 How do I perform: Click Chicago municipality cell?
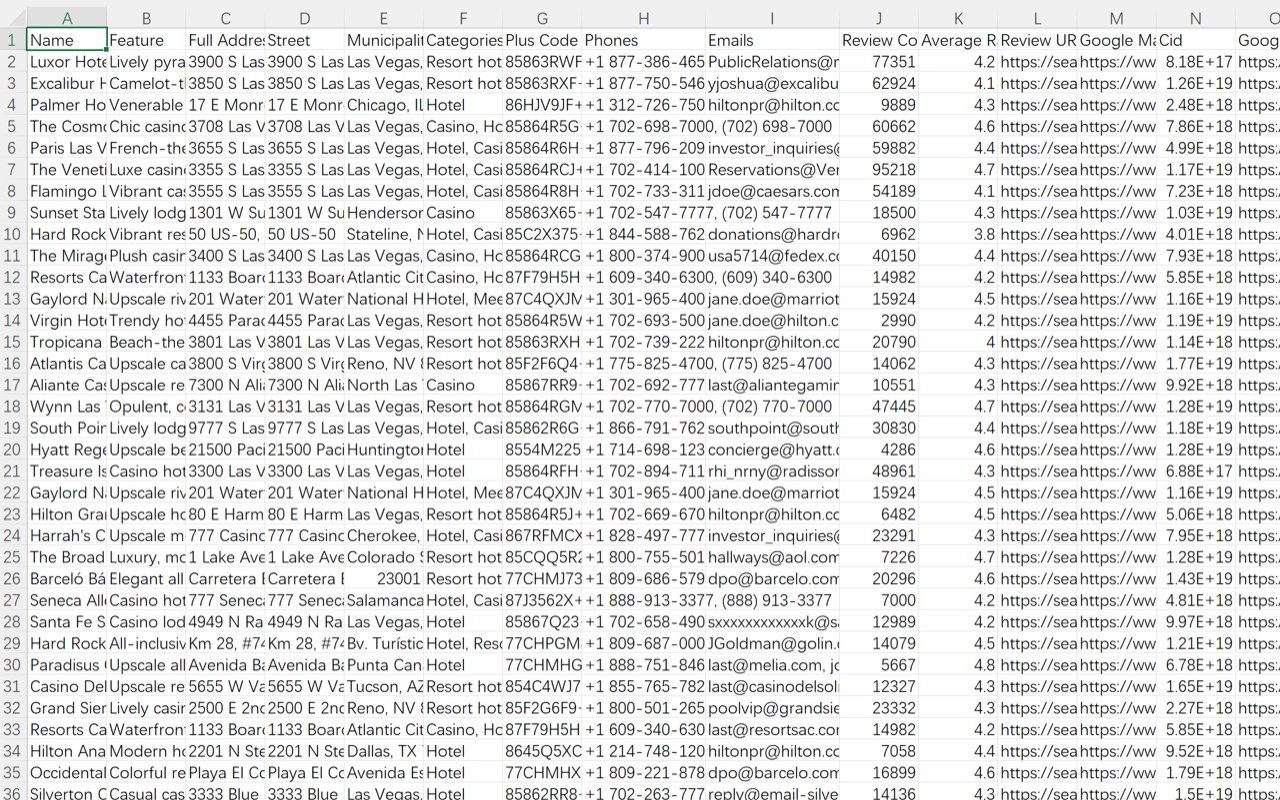384,104
